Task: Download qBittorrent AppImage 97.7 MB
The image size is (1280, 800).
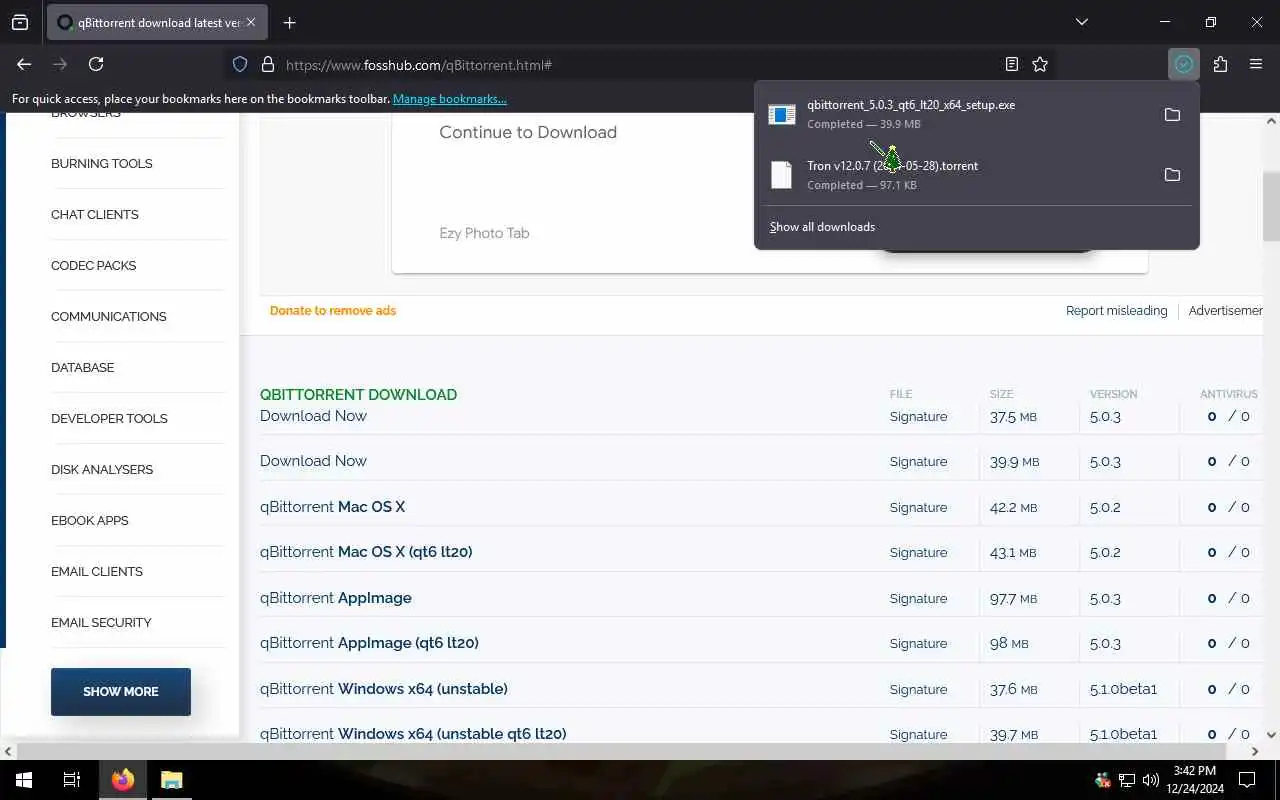Action: pos(336,598)
